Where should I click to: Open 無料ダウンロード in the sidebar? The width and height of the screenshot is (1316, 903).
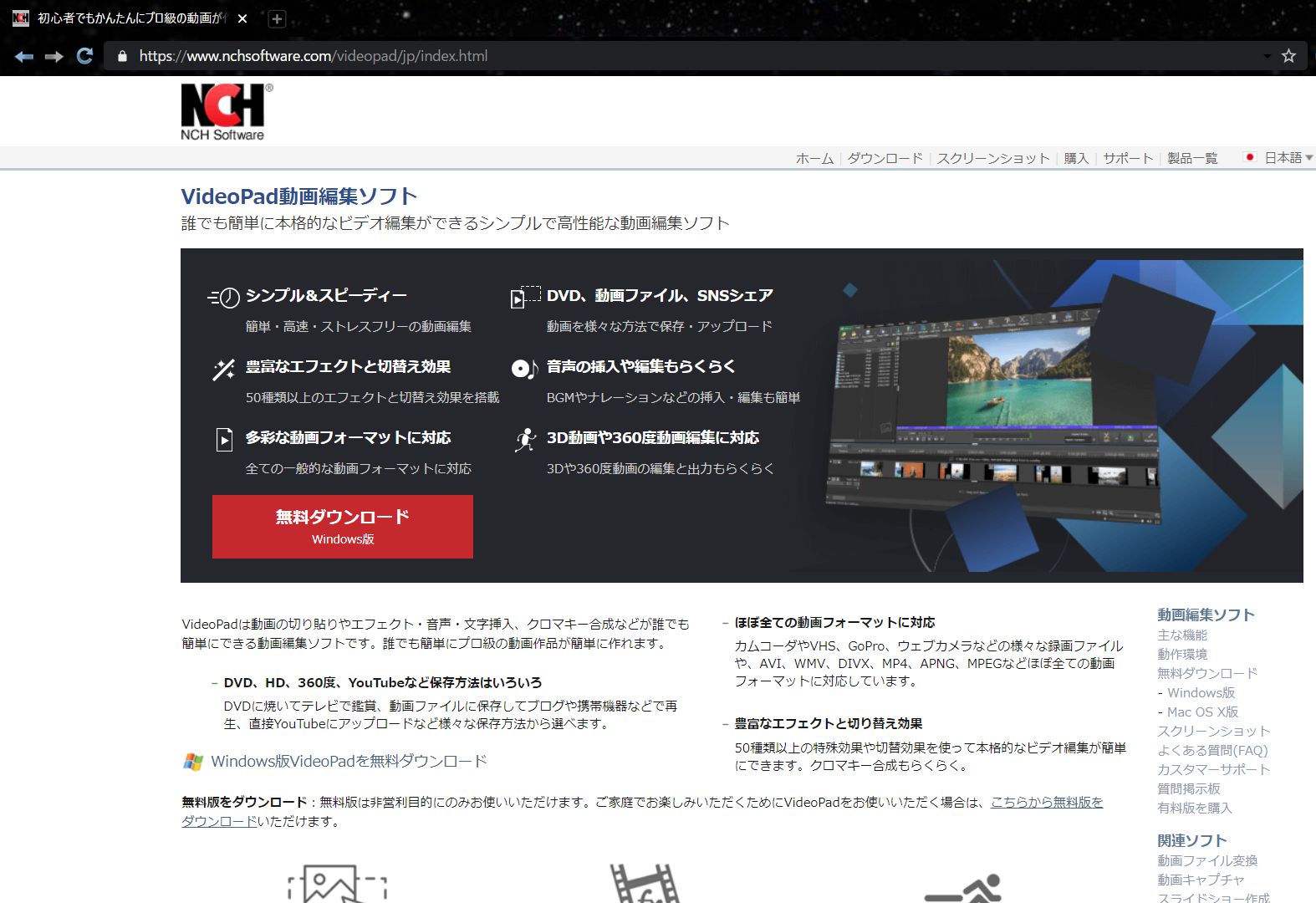tap(1207, 674)
